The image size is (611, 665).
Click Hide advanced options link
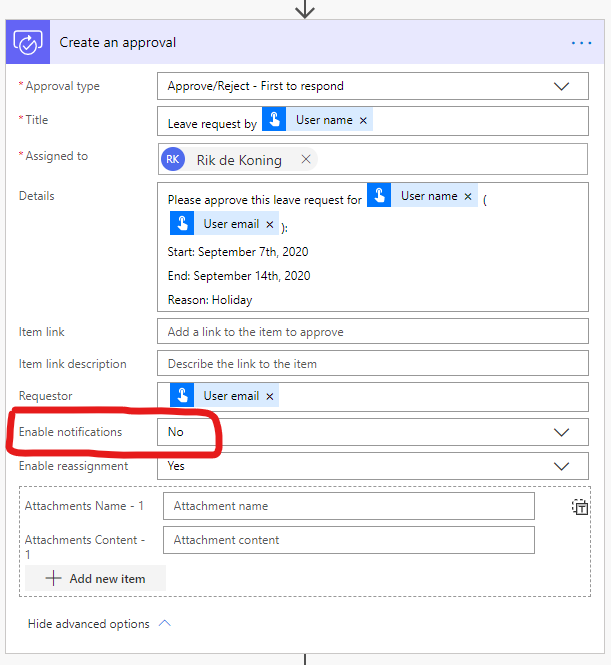tap(89, 624)
